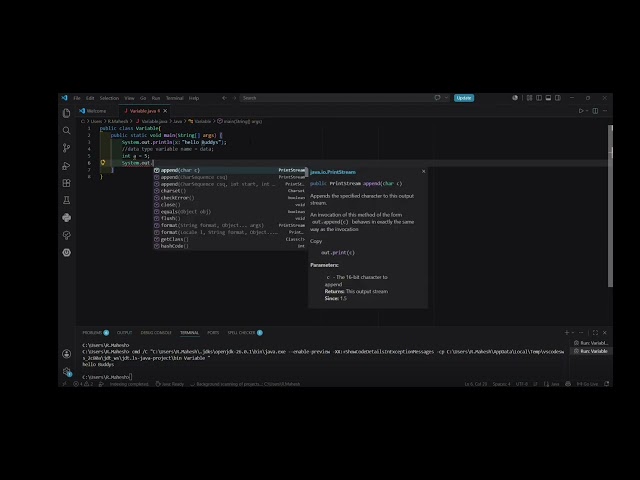Open the Explorer view in activity bar
Image resolution: width=640 pixels, height=480 pixels.
coord(67,113)
